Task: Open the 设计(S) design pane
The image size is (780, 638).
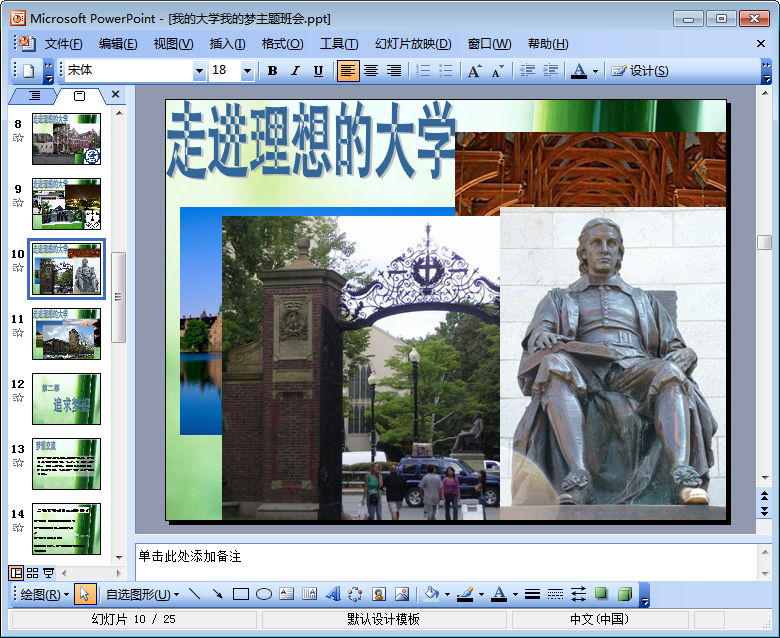Action: pyautogui.click(x=639, y=71)
